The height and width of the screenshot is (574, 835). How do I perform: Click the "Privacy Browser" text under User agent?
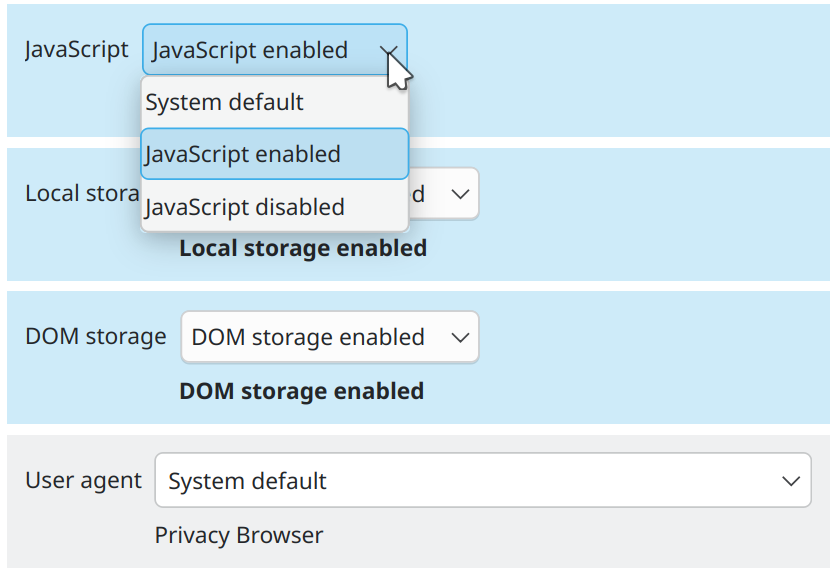[x=239, y=535]
